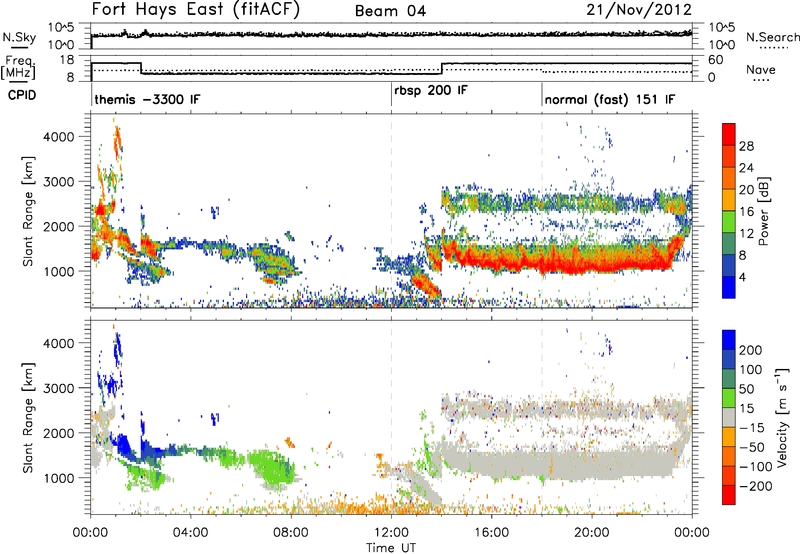Screen dimensions: 800x554
Task: Click the '4000' tick on the power panel
Action: (x=59, y=137)
